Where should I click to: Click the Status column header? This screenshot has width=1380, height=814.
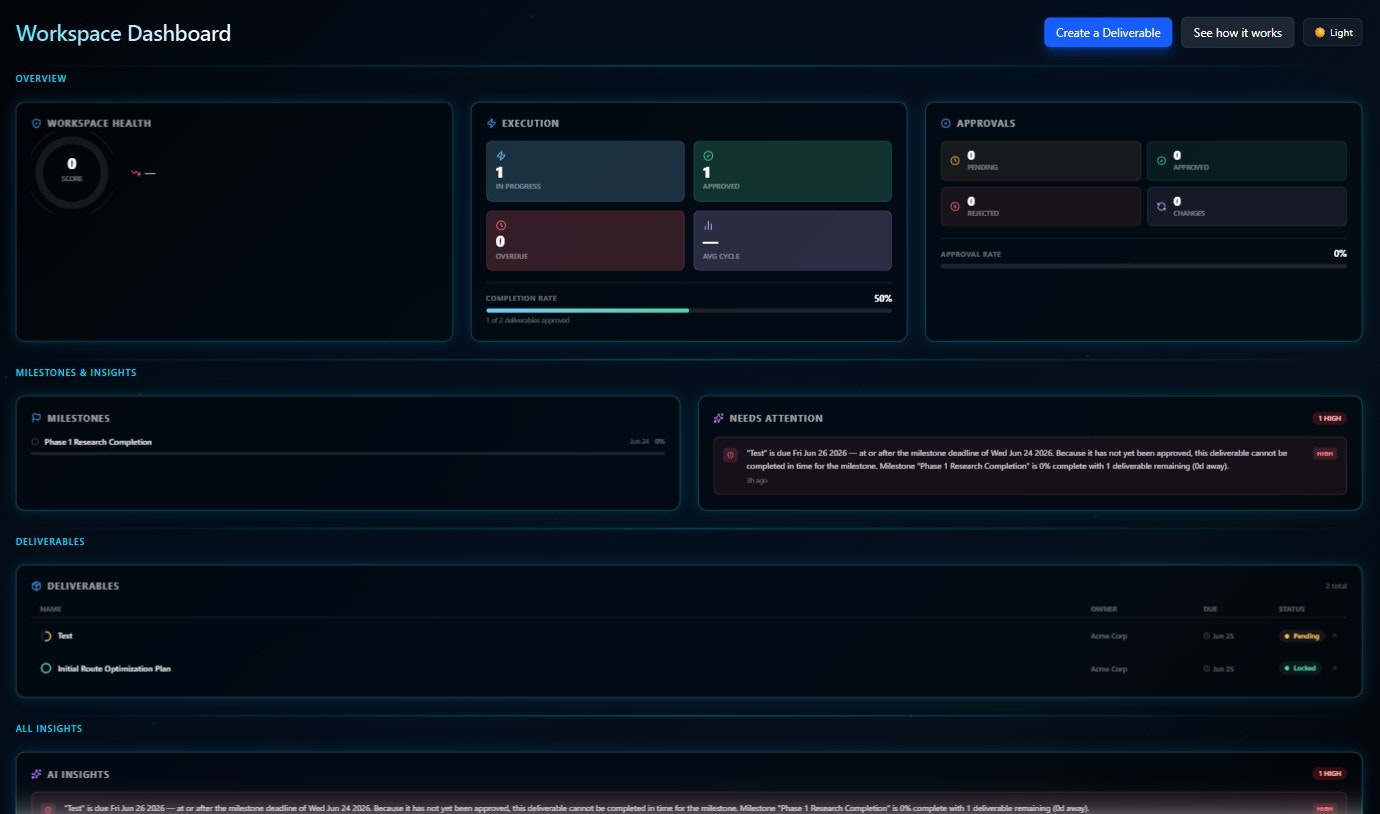pos(1291,608)
